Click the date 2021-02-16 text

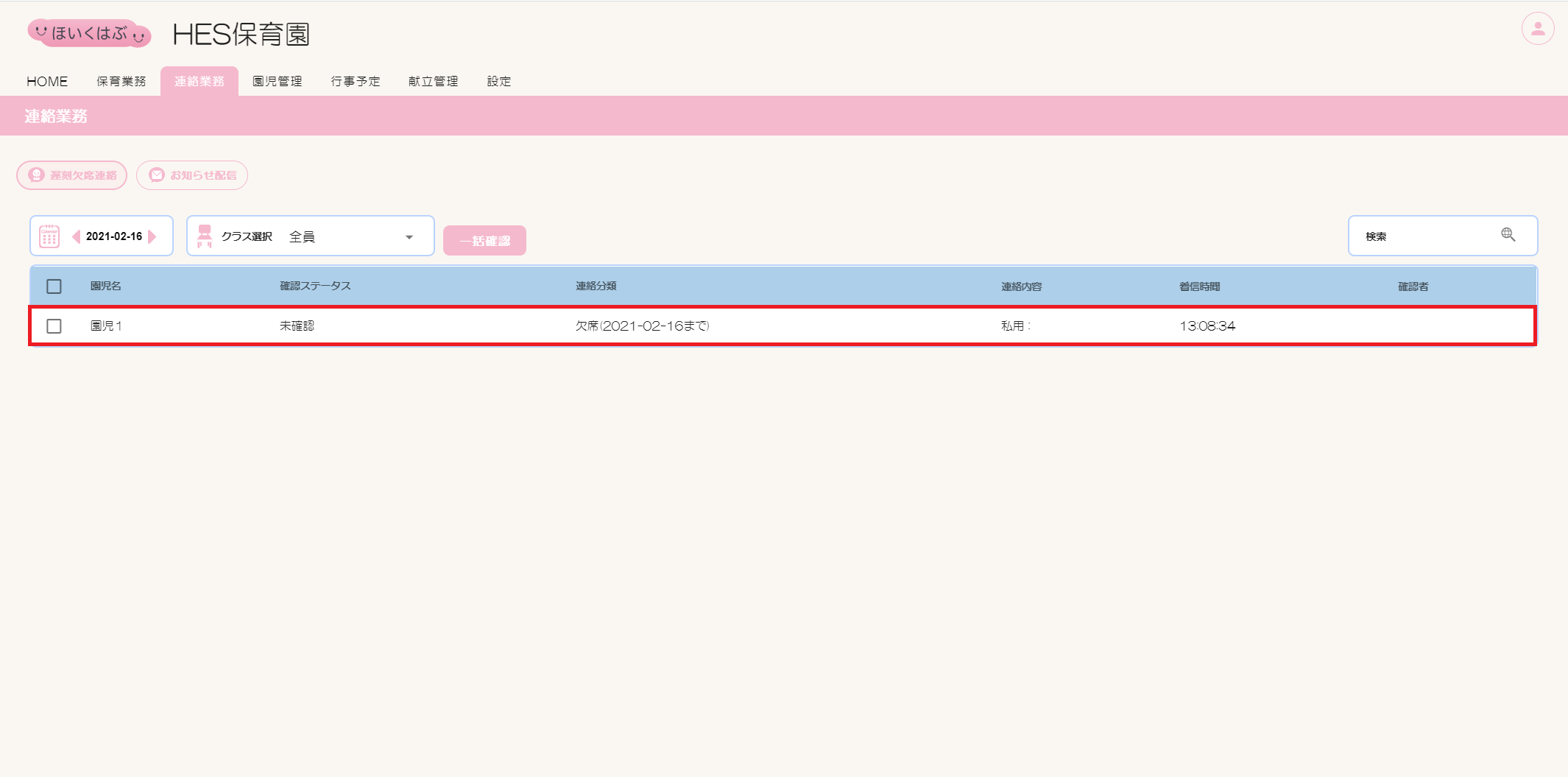click(x=114, y=236)
